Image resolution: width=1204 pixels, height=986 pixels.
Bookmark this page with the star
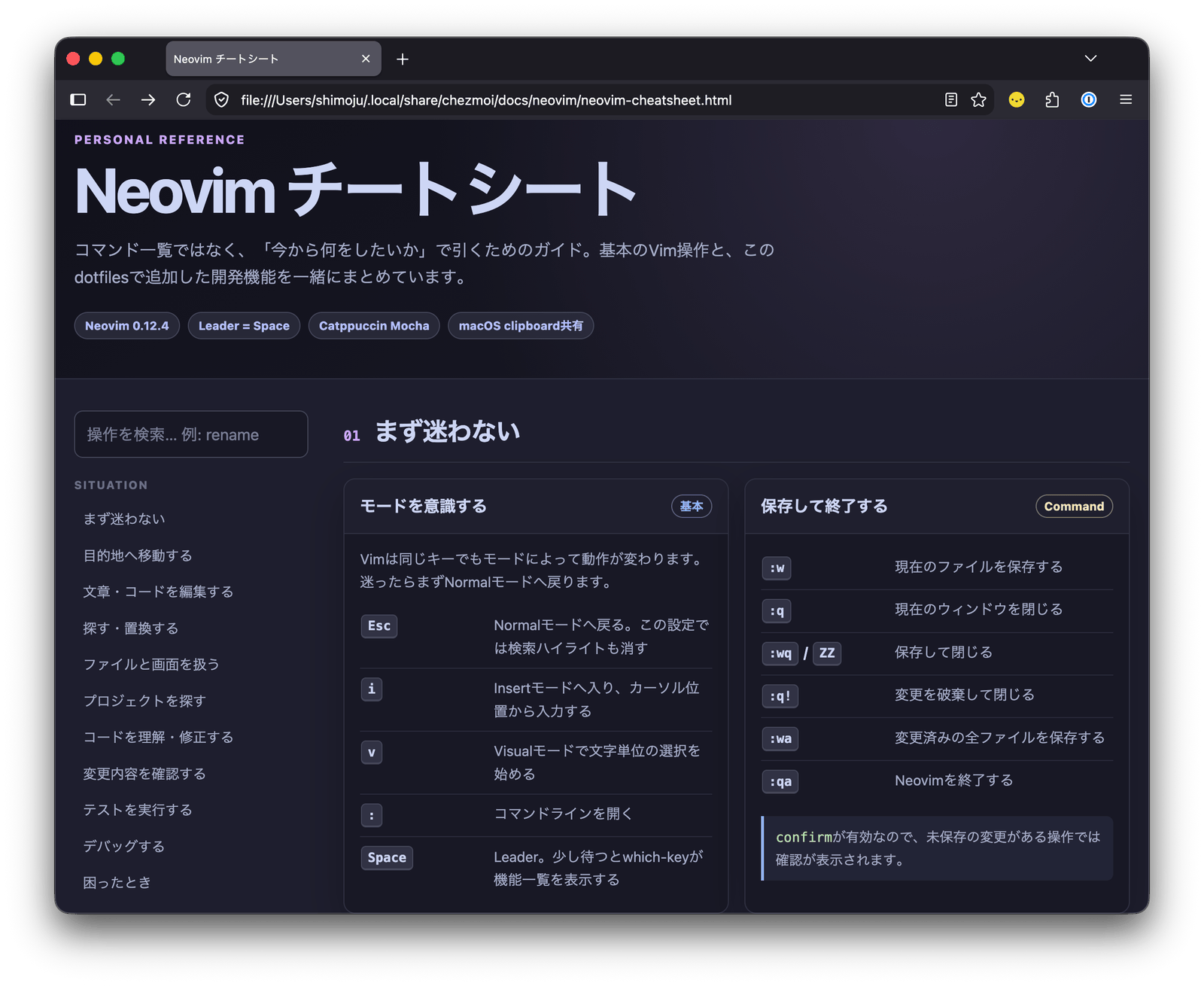click(x=978, y=100)
